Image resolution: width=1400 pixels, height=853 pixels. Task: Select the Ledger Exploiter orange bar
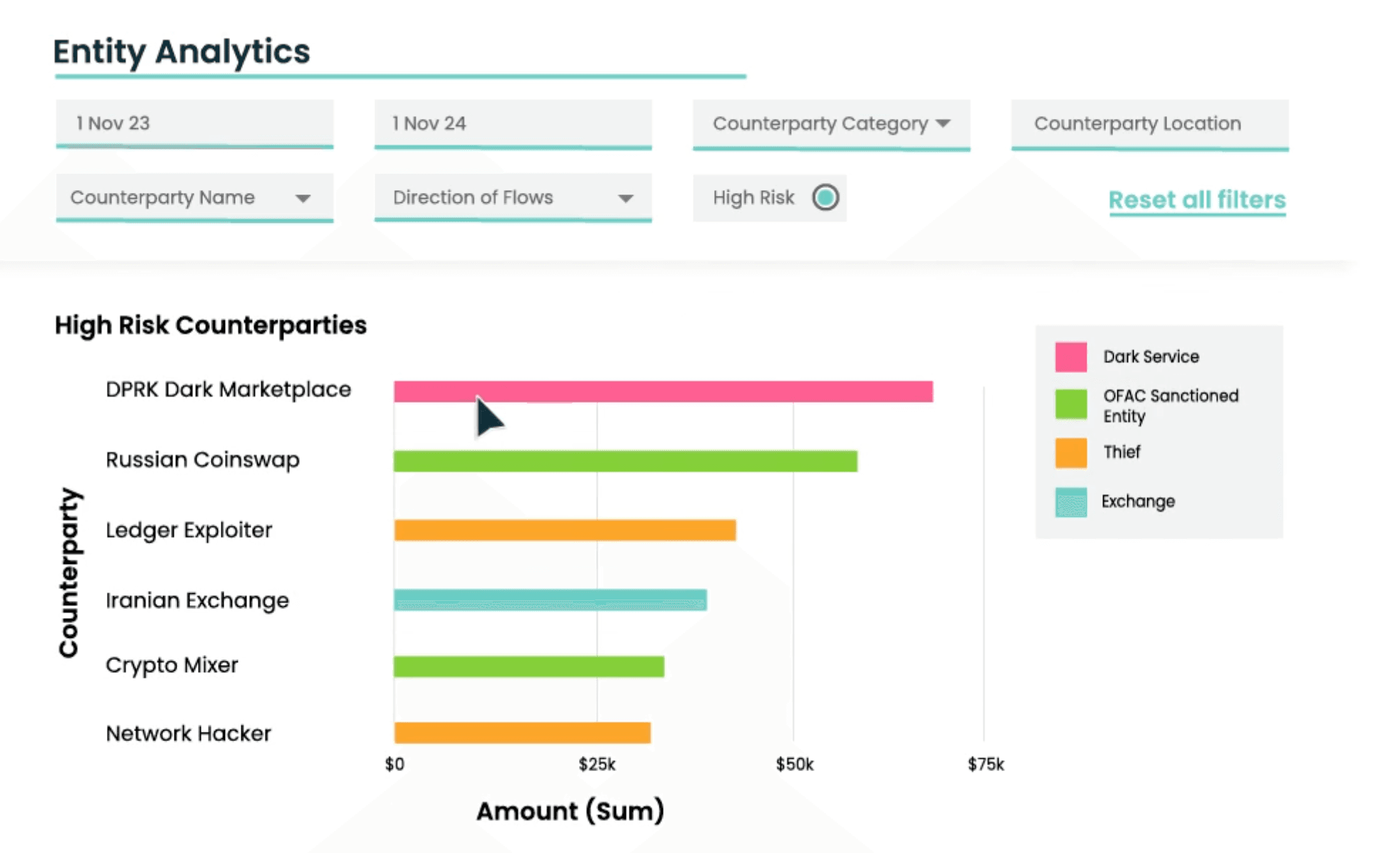pos(564,530)
